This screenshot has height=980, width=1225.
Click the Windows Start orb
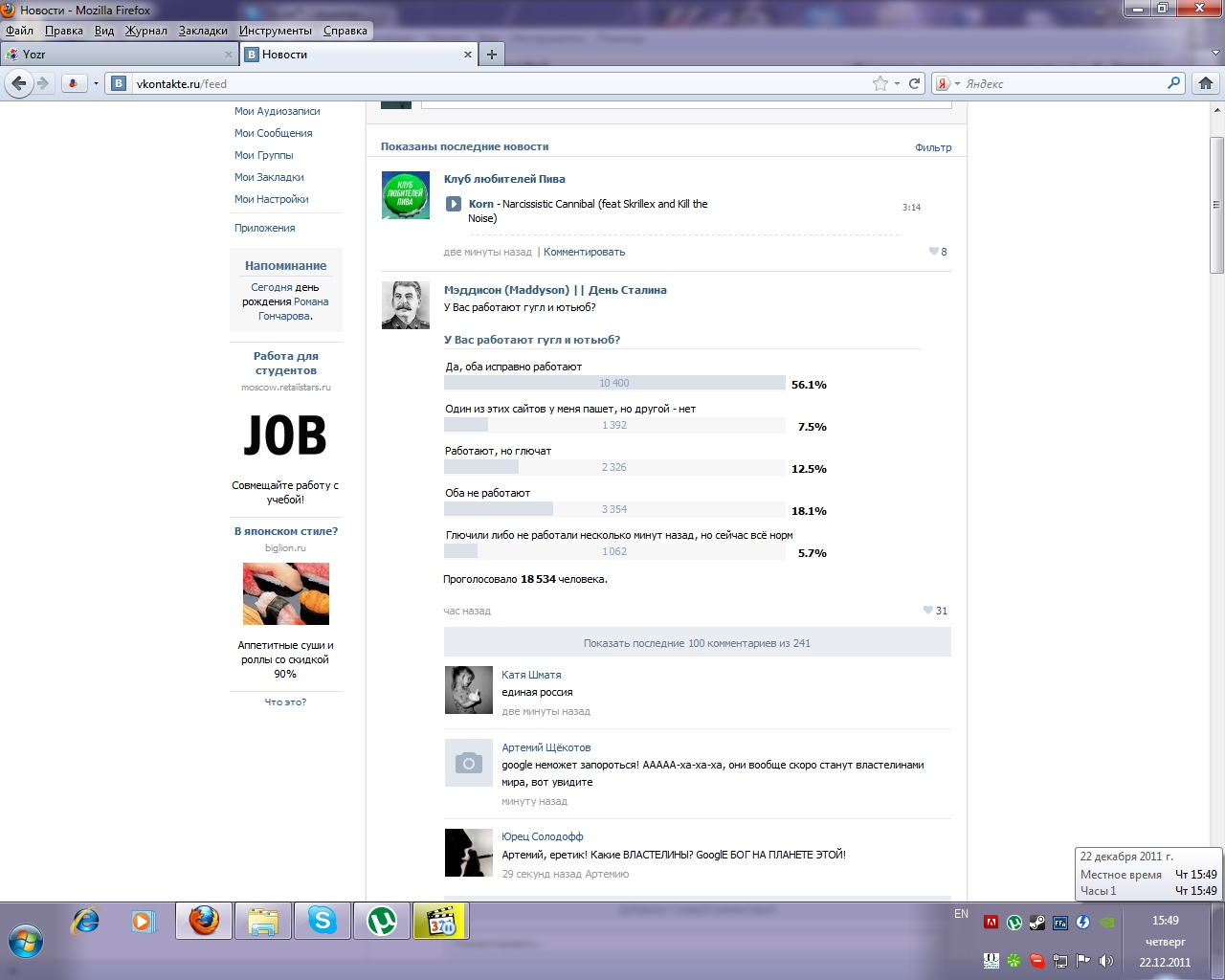point(25,943)
